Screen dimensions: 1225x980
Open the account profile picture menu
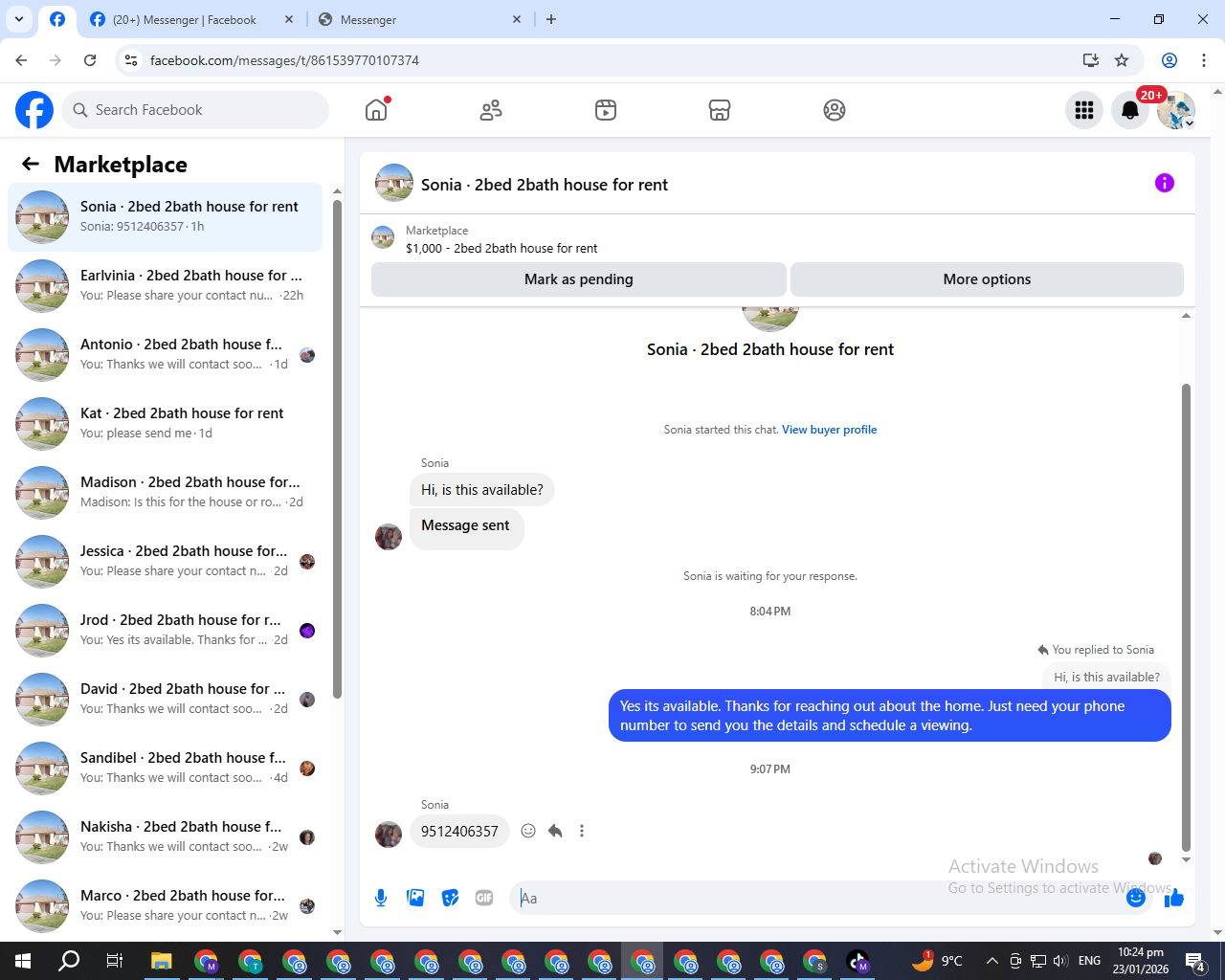point(1176,110)
